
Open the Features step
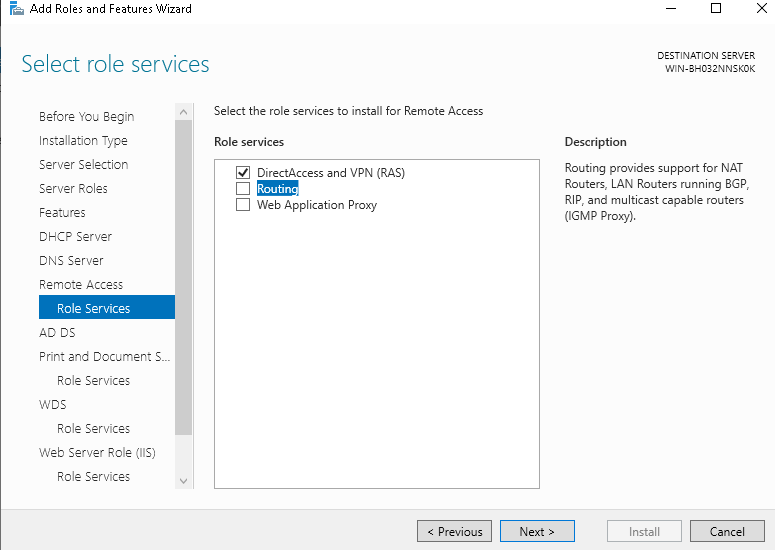[x=62, y=213]
